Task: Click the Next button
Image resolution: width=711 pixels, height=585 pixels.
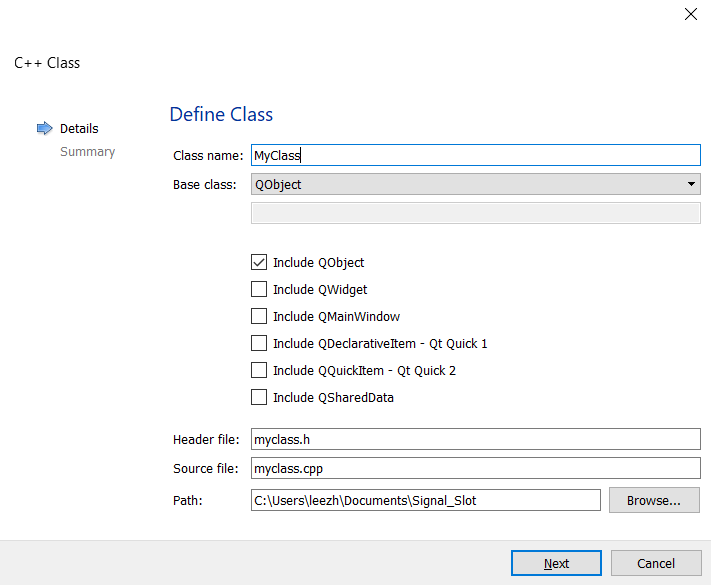Action: [556, 563]
